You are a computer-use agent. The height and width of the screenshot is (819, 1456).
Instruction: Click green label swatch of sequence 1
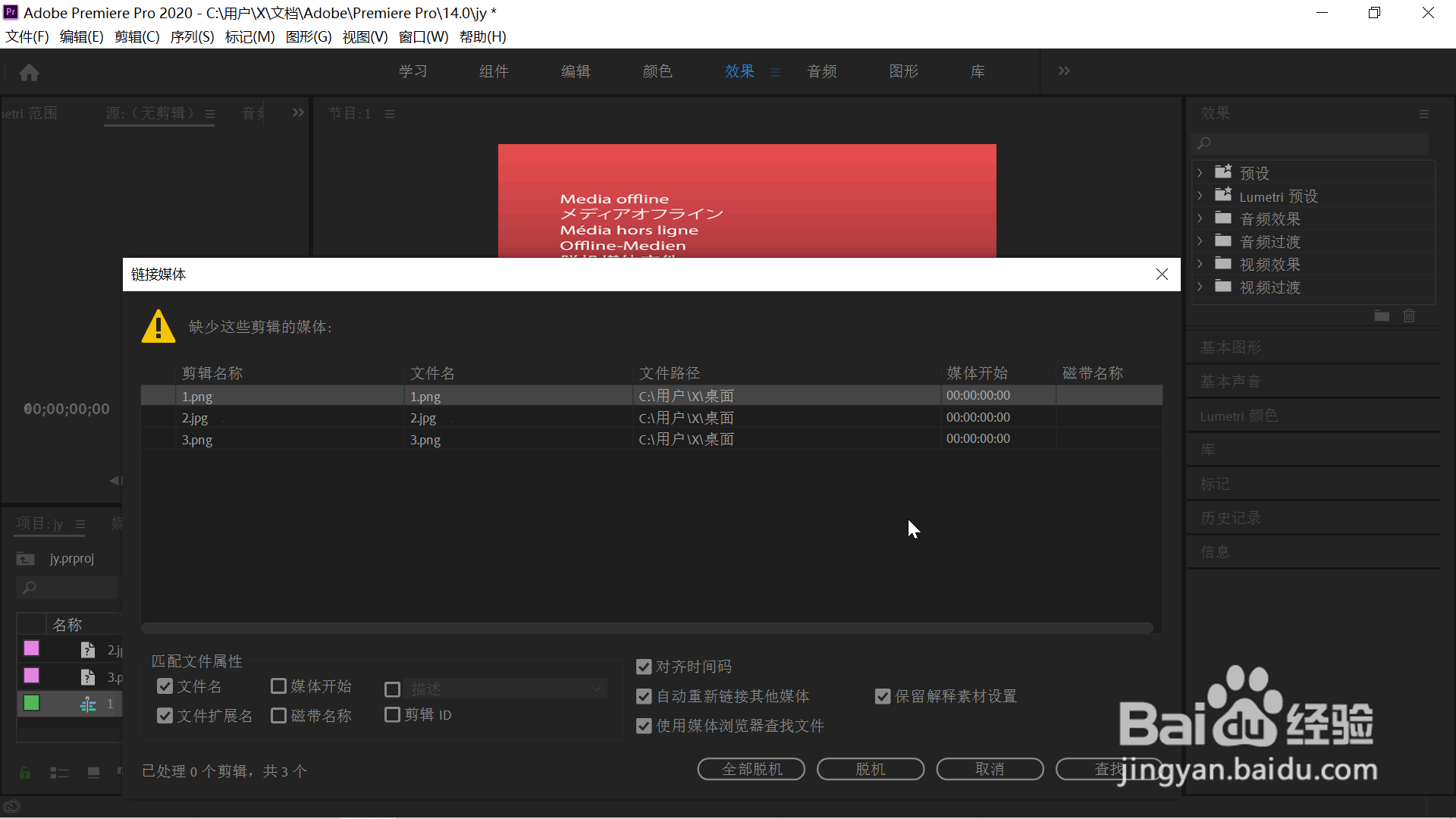[x=31, y=703]
